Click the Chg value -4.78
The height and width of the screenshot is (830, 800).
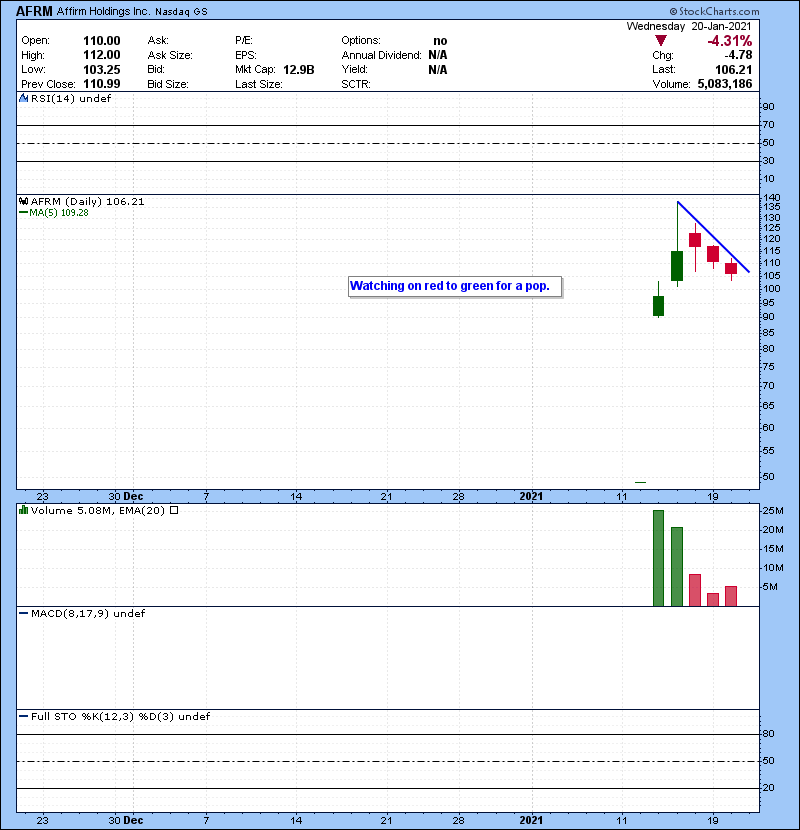(x=738, y=55)
